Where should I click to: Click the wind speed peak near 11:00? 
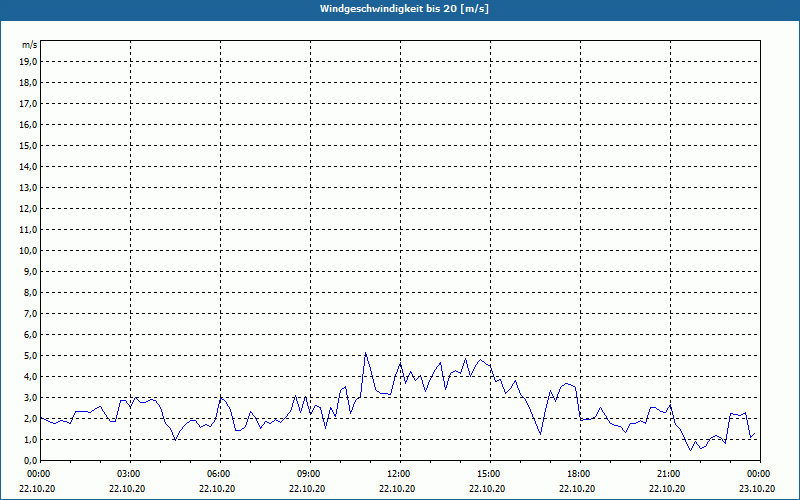pyautogui.click(x=365, y=353)
